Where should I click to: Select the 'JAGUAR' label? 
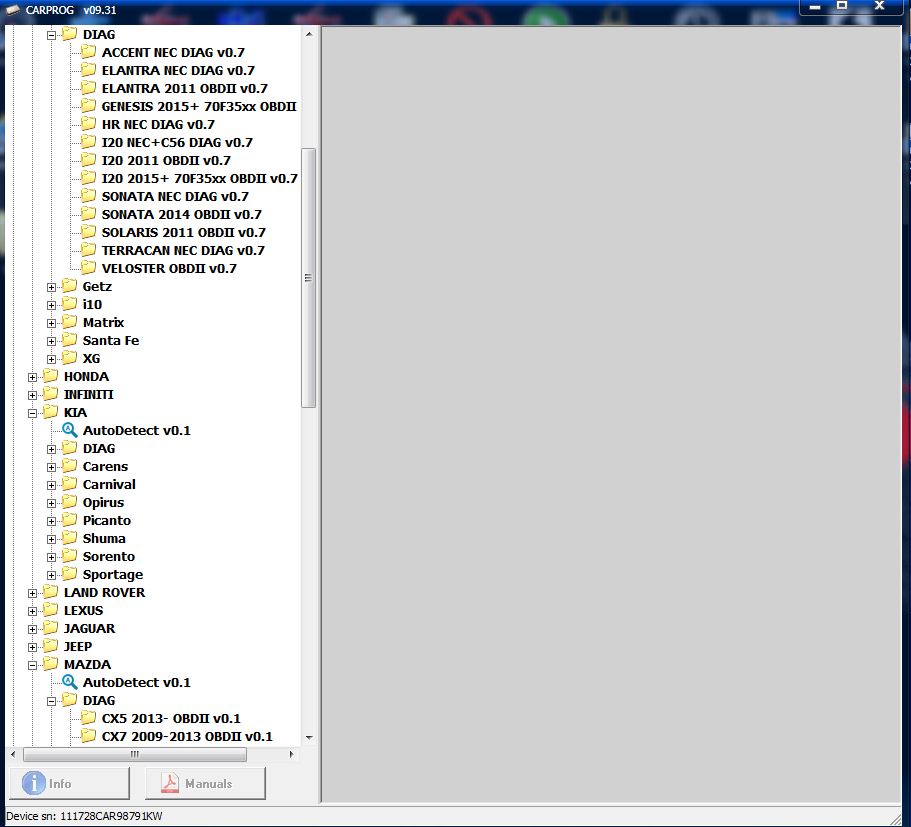pos(89,629)
